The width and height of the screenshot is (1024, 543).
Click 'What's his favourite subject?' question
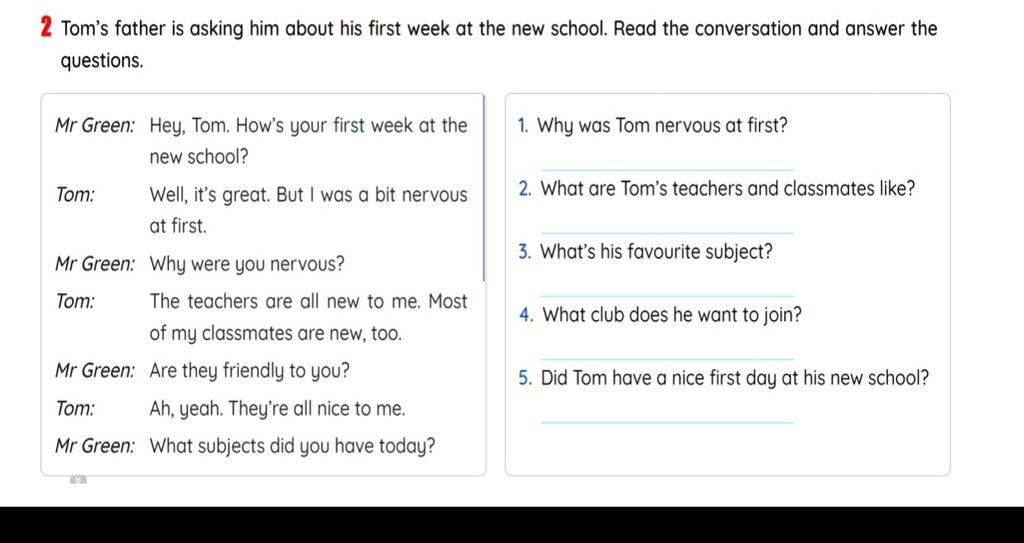pos(657,252)
